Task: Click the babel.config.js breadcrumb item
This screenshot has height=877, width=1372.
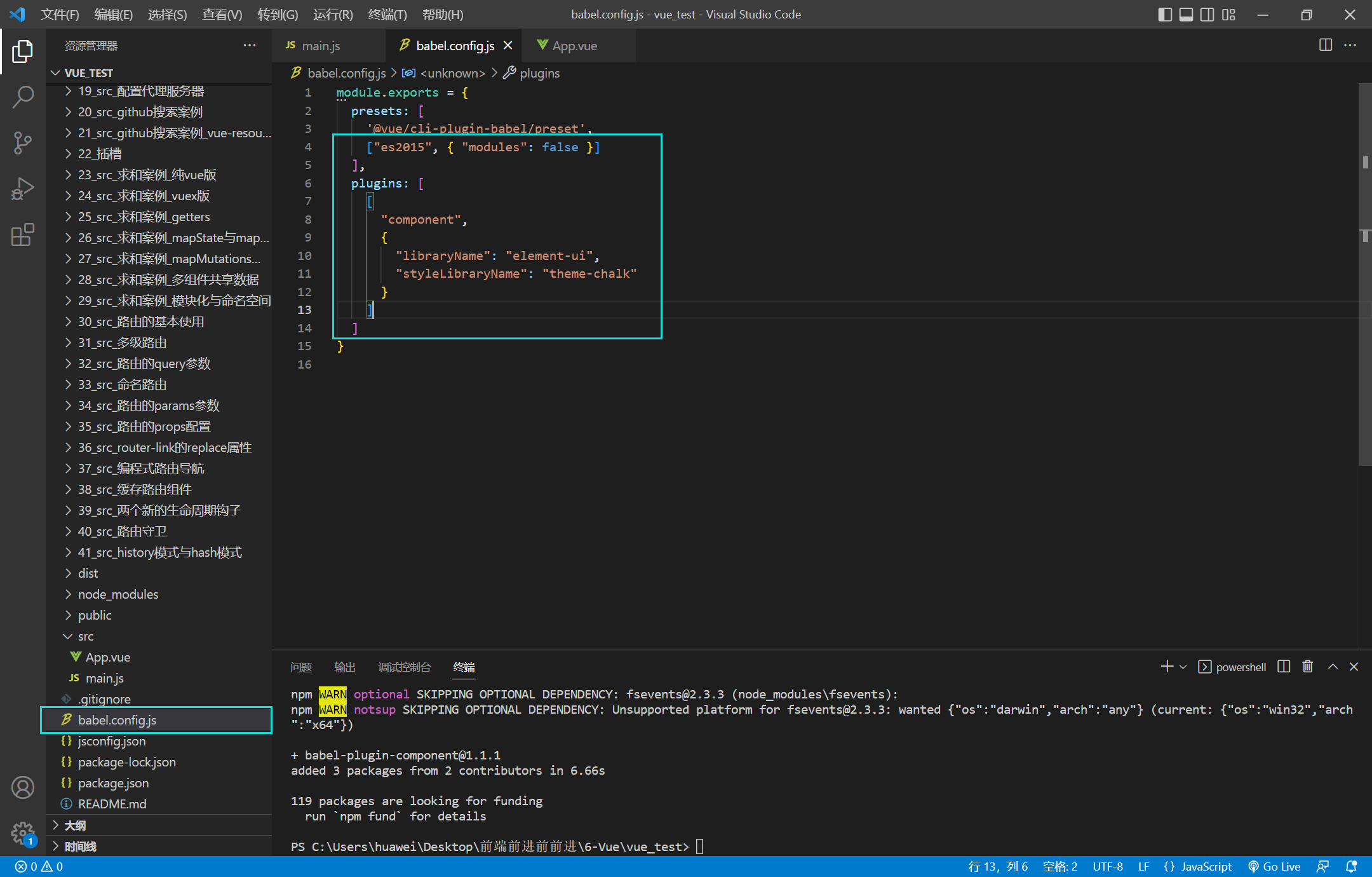Action: pyautogui.click(x=339, y=73)
